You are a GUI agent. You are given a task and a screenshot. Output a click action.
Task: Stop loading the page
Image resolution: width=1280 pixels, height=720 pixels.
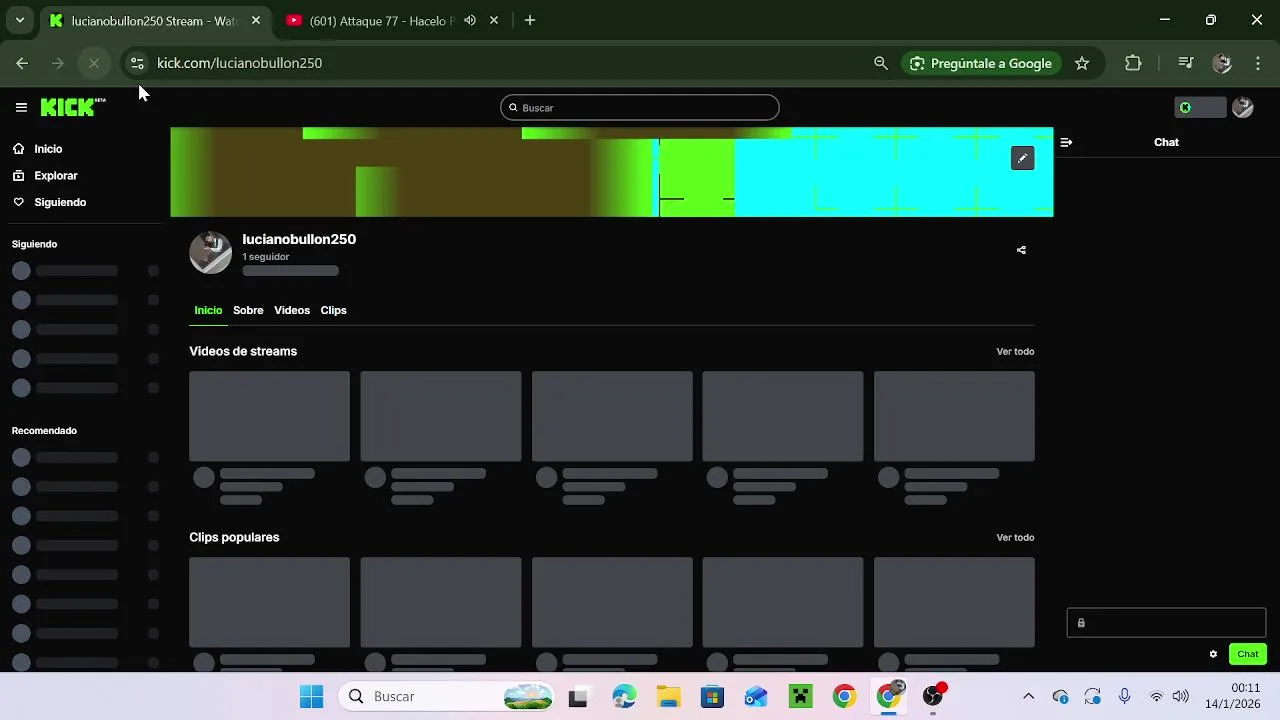click(x=94, y=63)
